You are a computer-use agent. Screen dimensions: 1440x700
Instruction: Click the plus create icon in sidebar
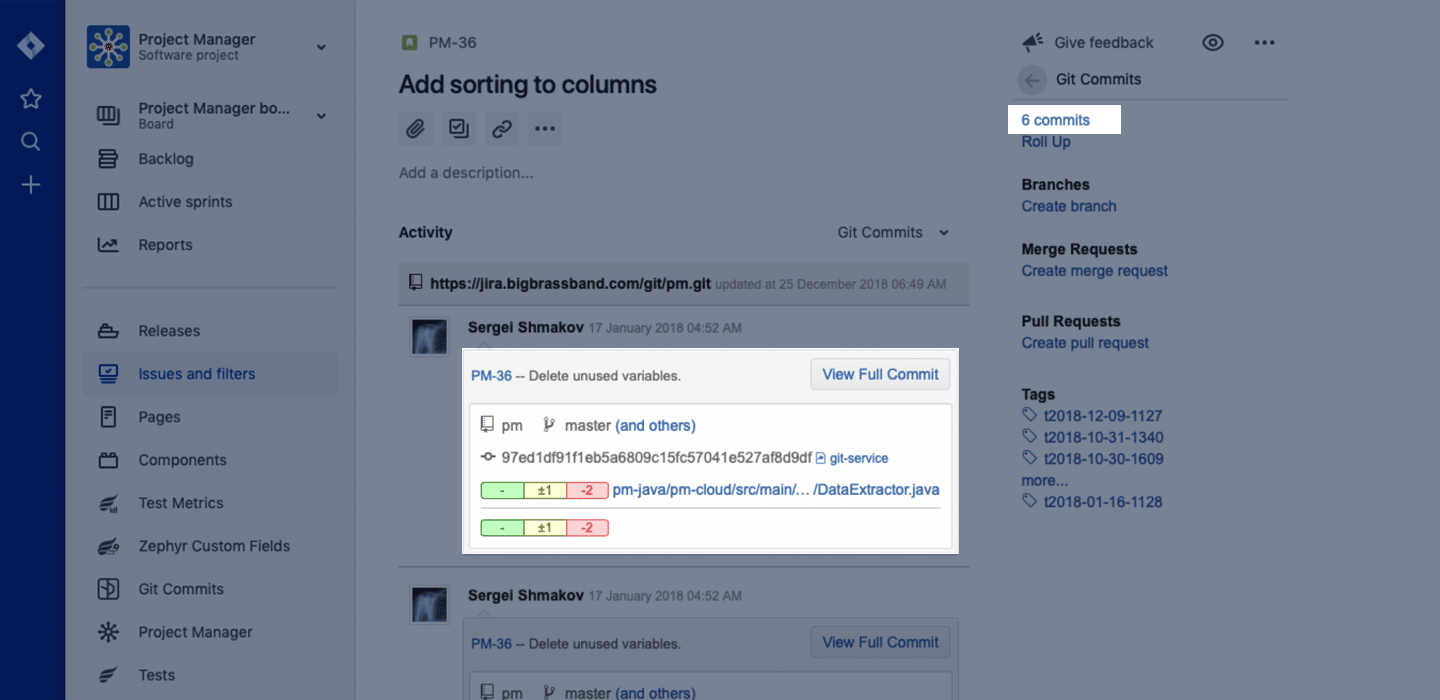[31, 185]
